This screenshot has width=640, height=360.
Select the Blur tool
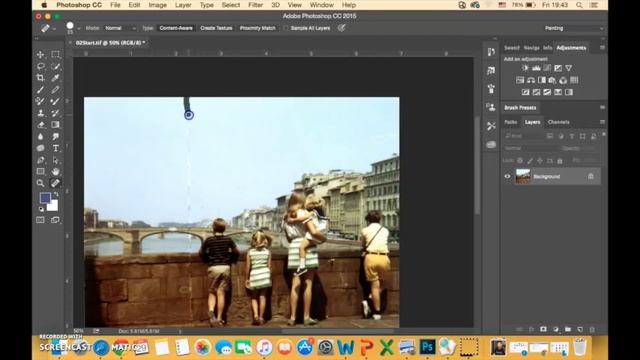(40, 137)
